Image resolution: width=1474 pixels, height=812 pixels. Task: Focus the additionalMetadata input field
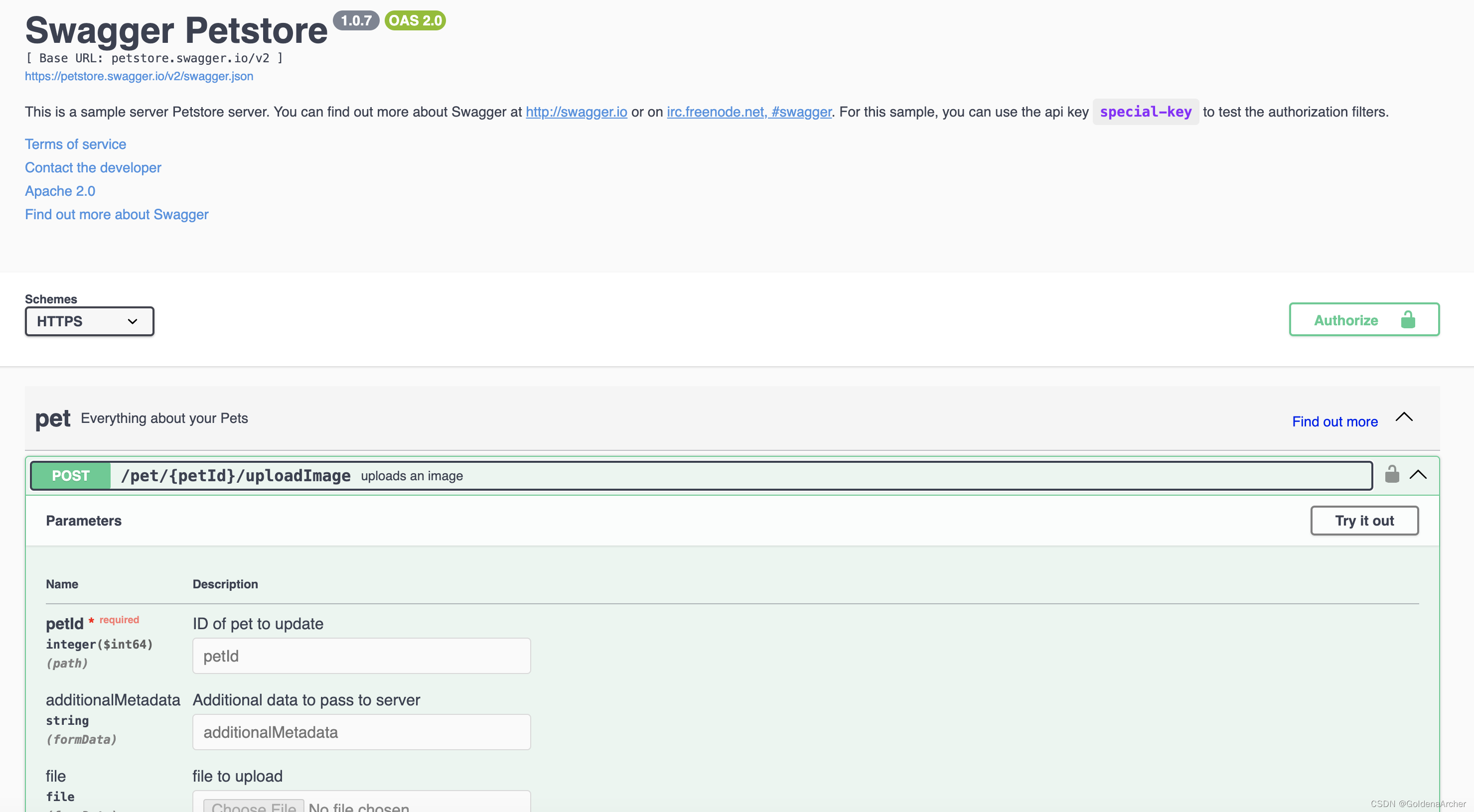(x=362, y=732)
